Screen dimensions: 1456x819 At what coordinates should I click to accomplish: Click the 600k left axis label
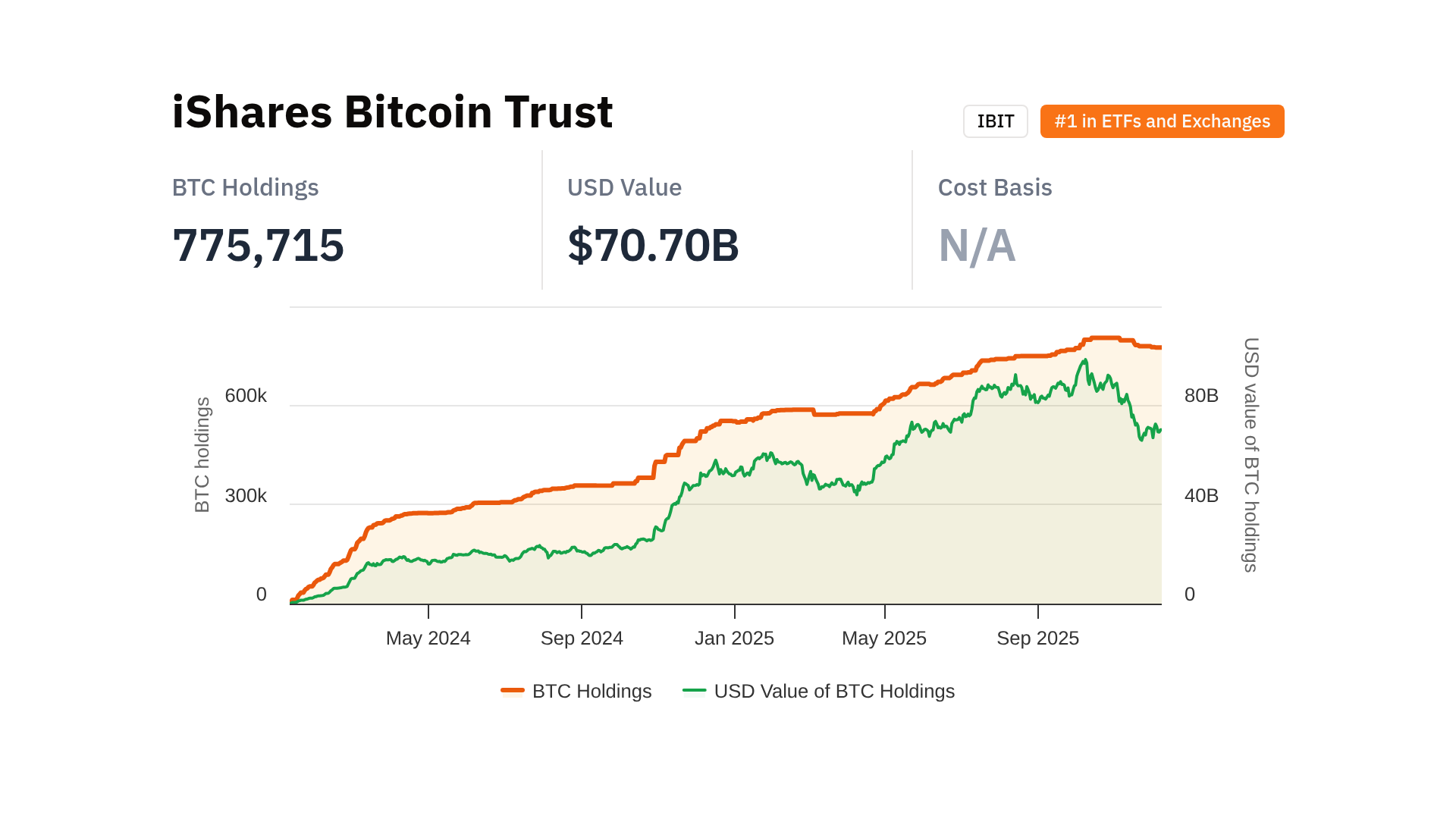pos(246,395)
